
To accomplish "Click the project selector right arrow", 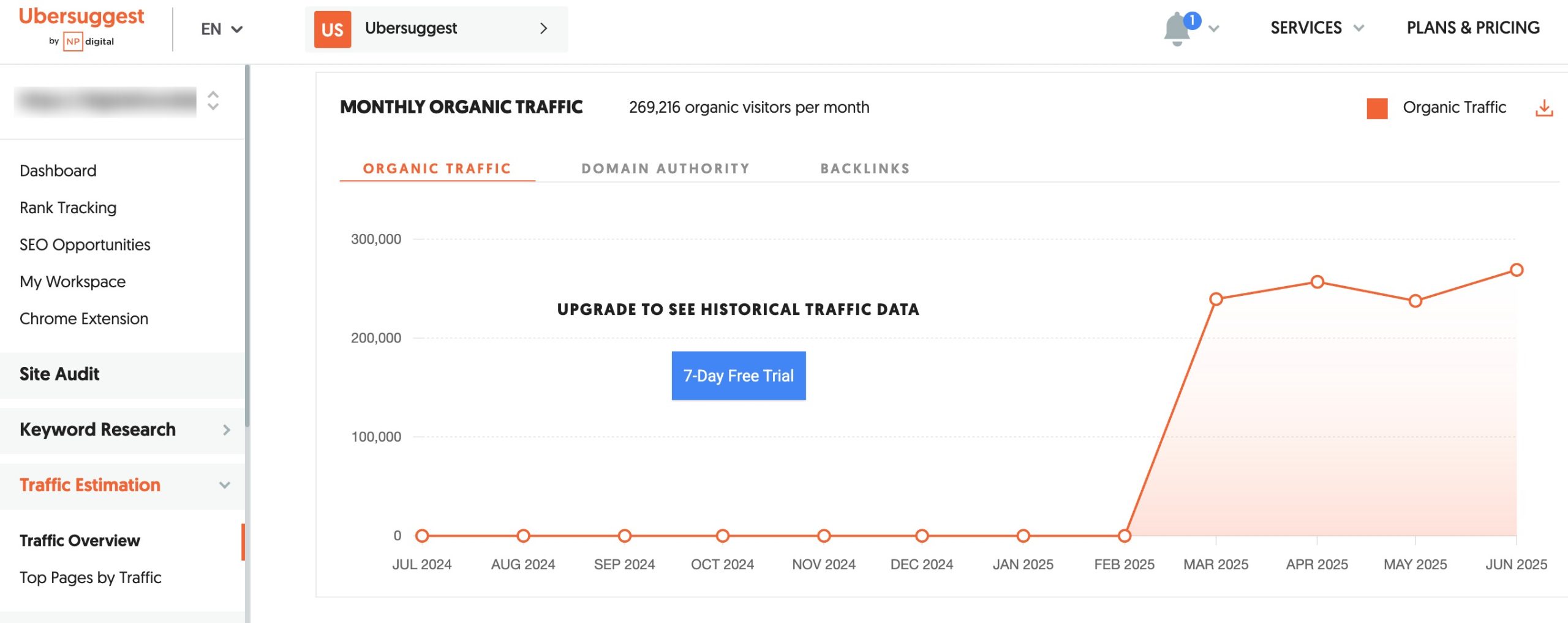I will [x=543, y=28].
